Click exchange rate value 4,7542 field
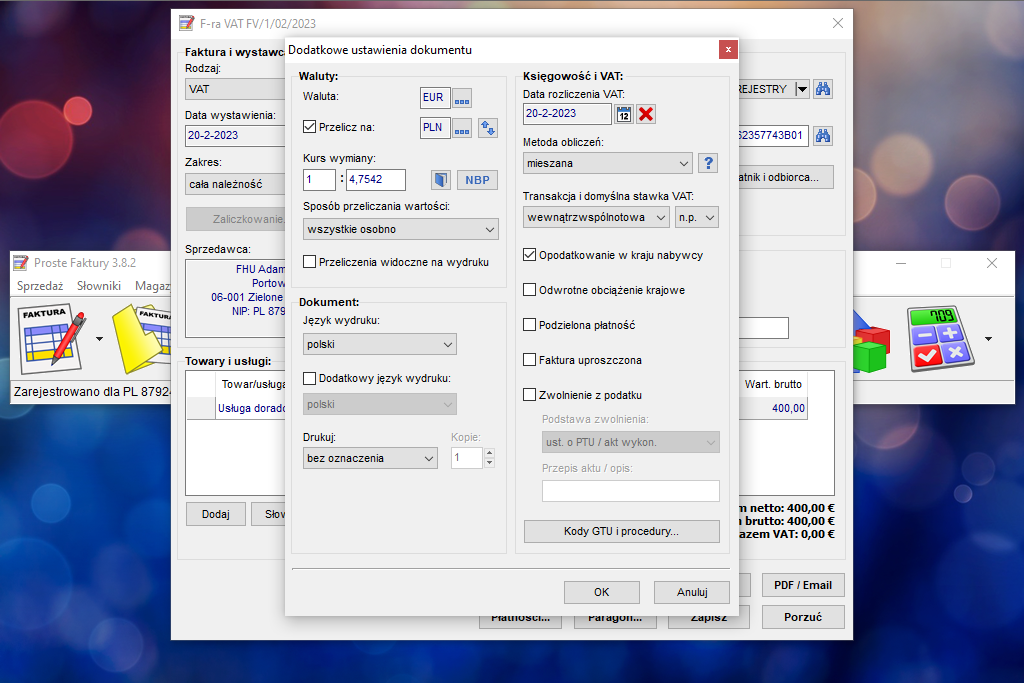 [376, 180]
